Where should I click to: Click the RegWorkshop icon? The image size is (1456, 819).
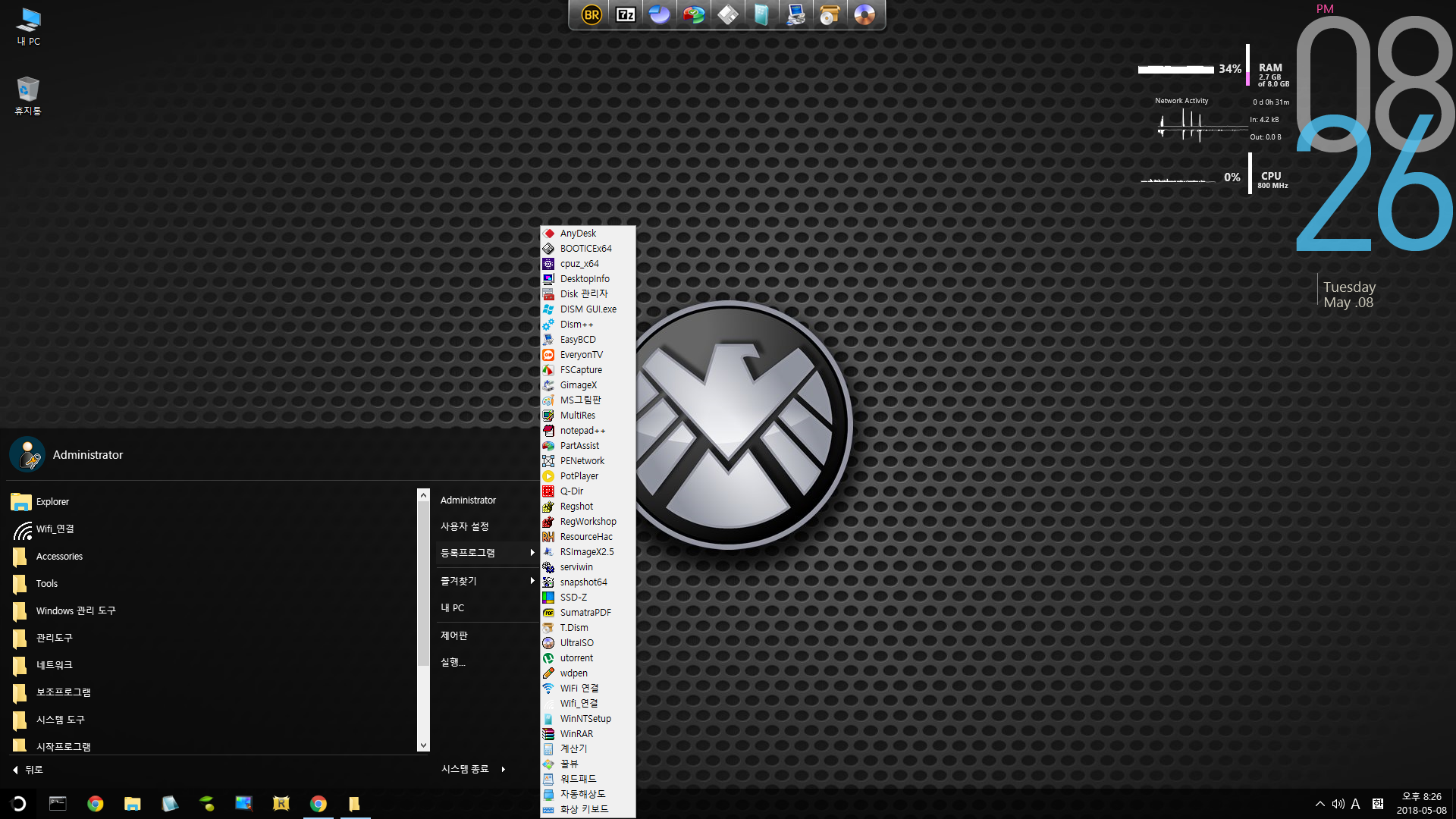click(548, 522)
